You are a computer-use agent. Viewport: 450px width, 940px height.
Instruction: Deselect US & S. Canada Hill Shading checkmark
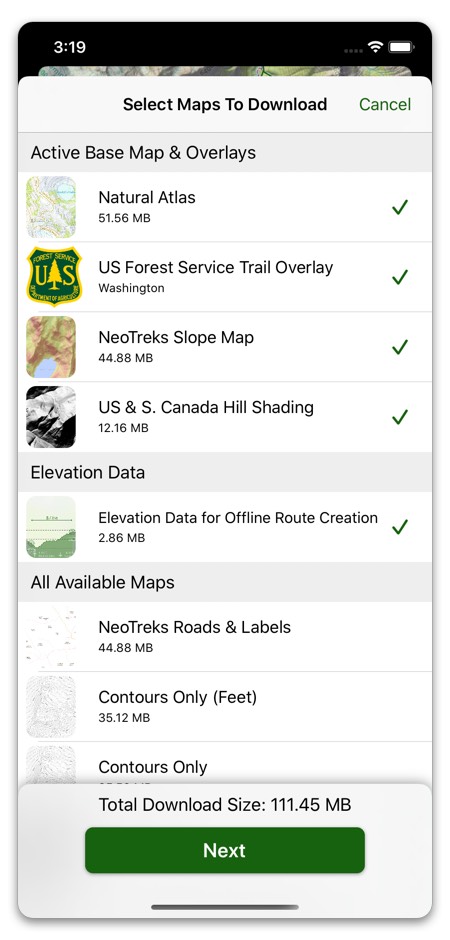400,417
